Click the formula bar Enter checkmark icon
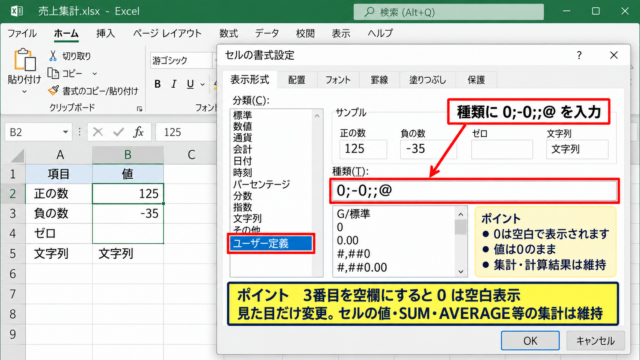Image resolution: width=640 pixels, height=360 pixels. (118, 132)
